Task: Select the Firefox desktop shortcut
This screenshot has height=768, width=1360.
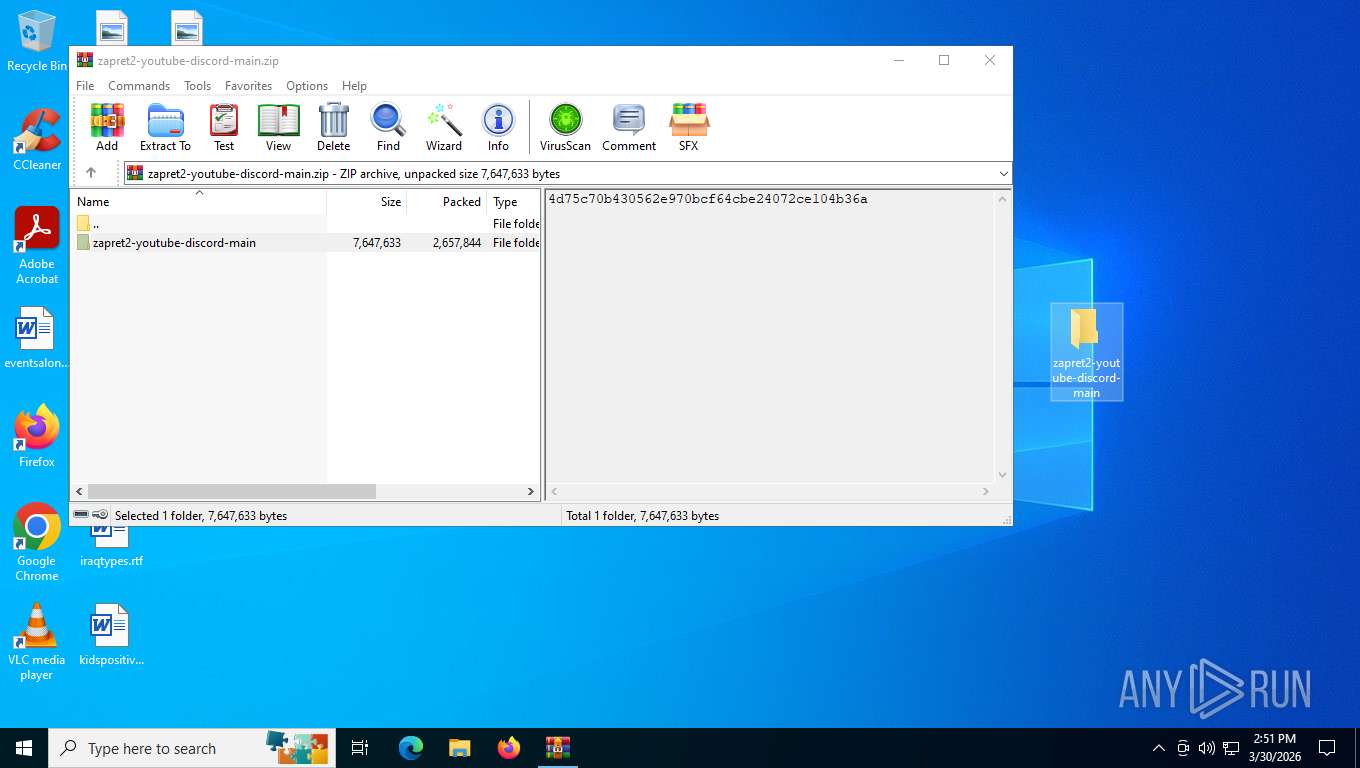Action: tap(37, 436)
